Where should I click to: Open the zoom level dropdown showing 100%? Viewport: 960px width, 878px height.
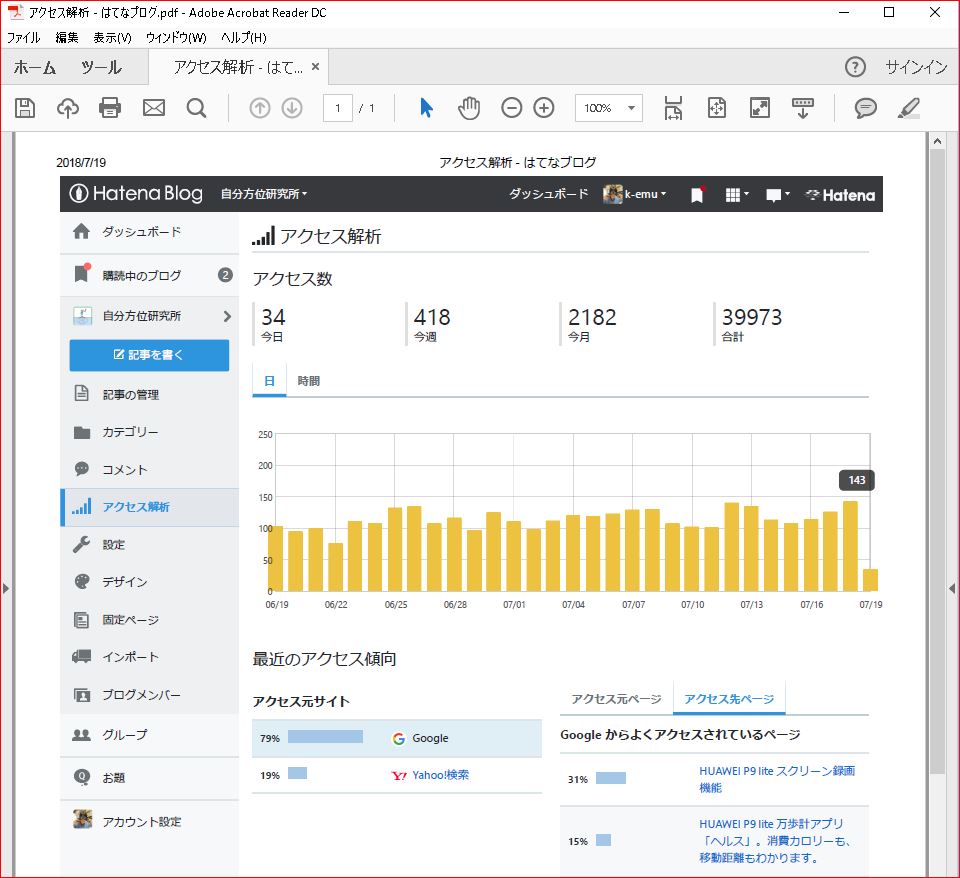click(x=608, y=109)
